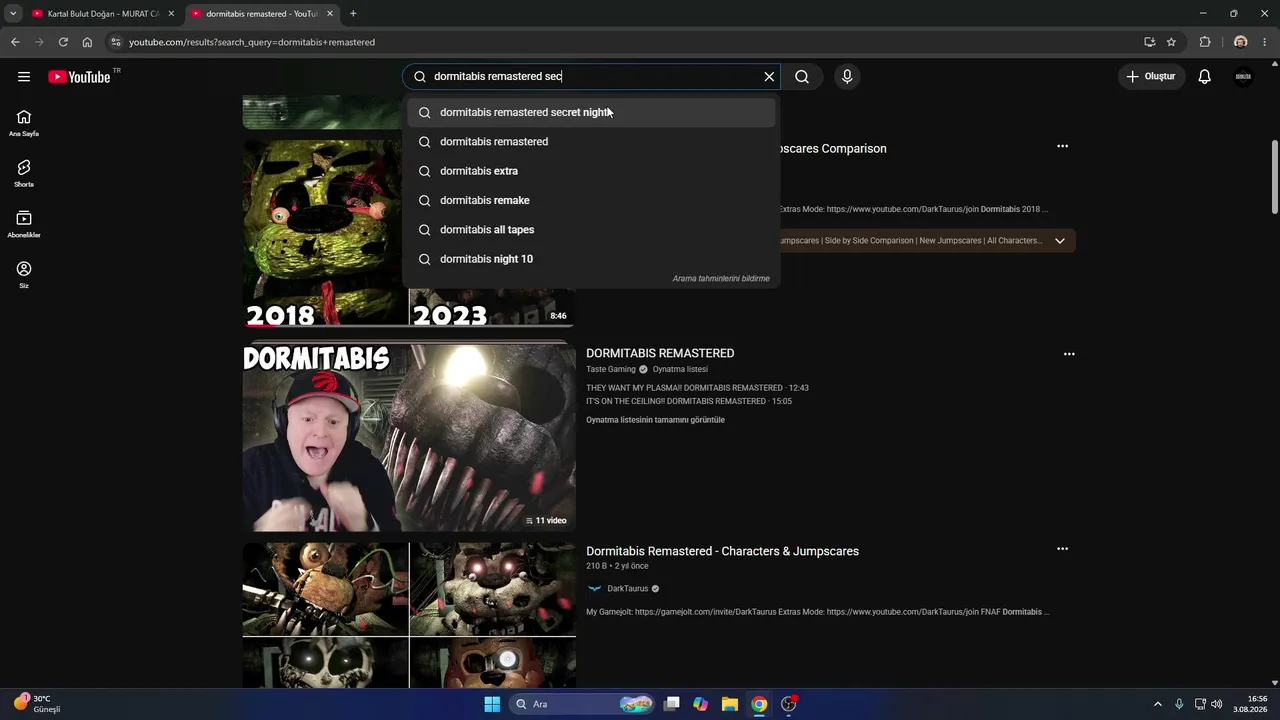
Task: Submit search with the magnifier button
Action: tap(802, 77)
